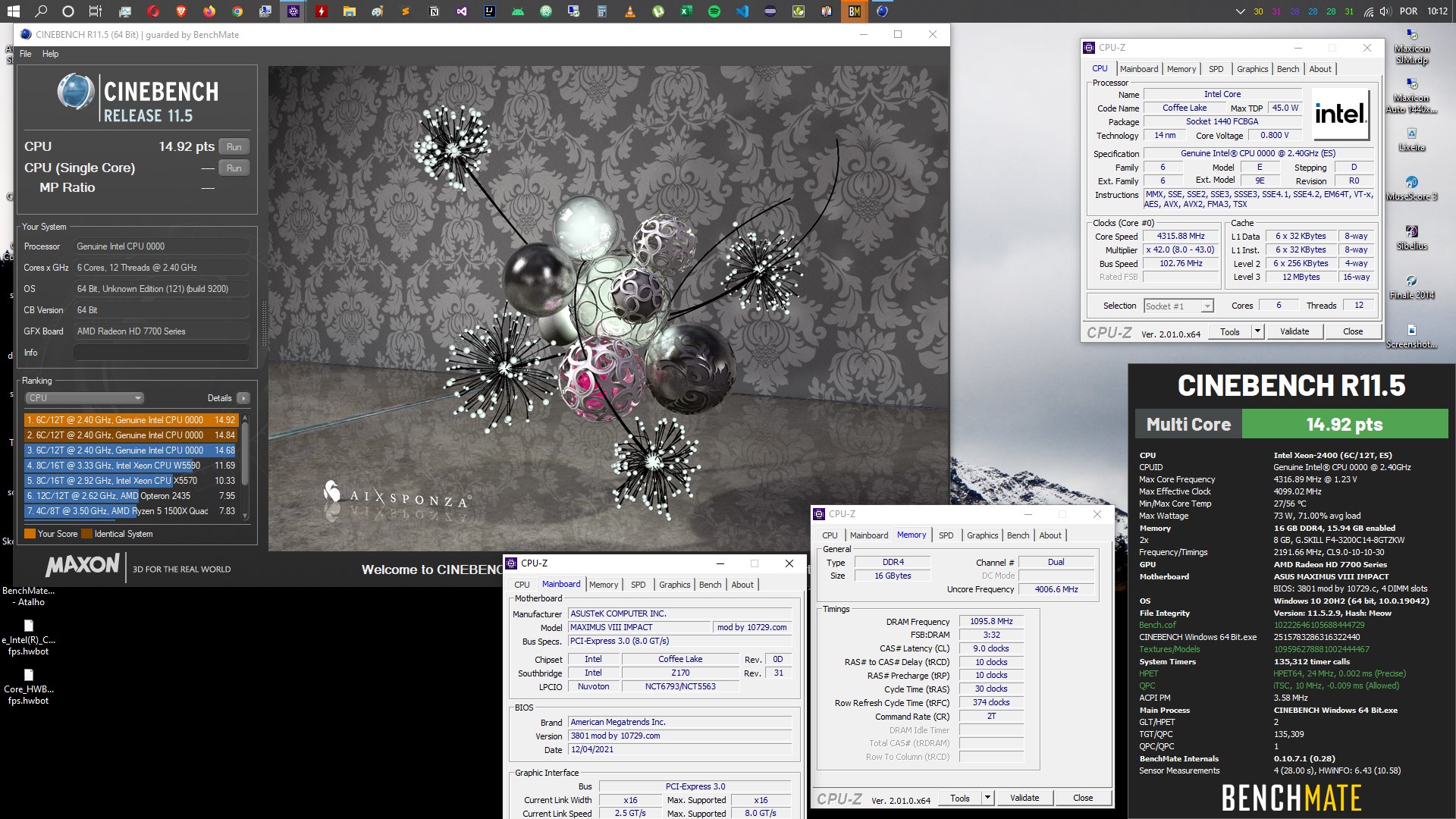Open Excel from the taskbar
The width and height of the screenshot is (1456, 819).
pos(686,11)
